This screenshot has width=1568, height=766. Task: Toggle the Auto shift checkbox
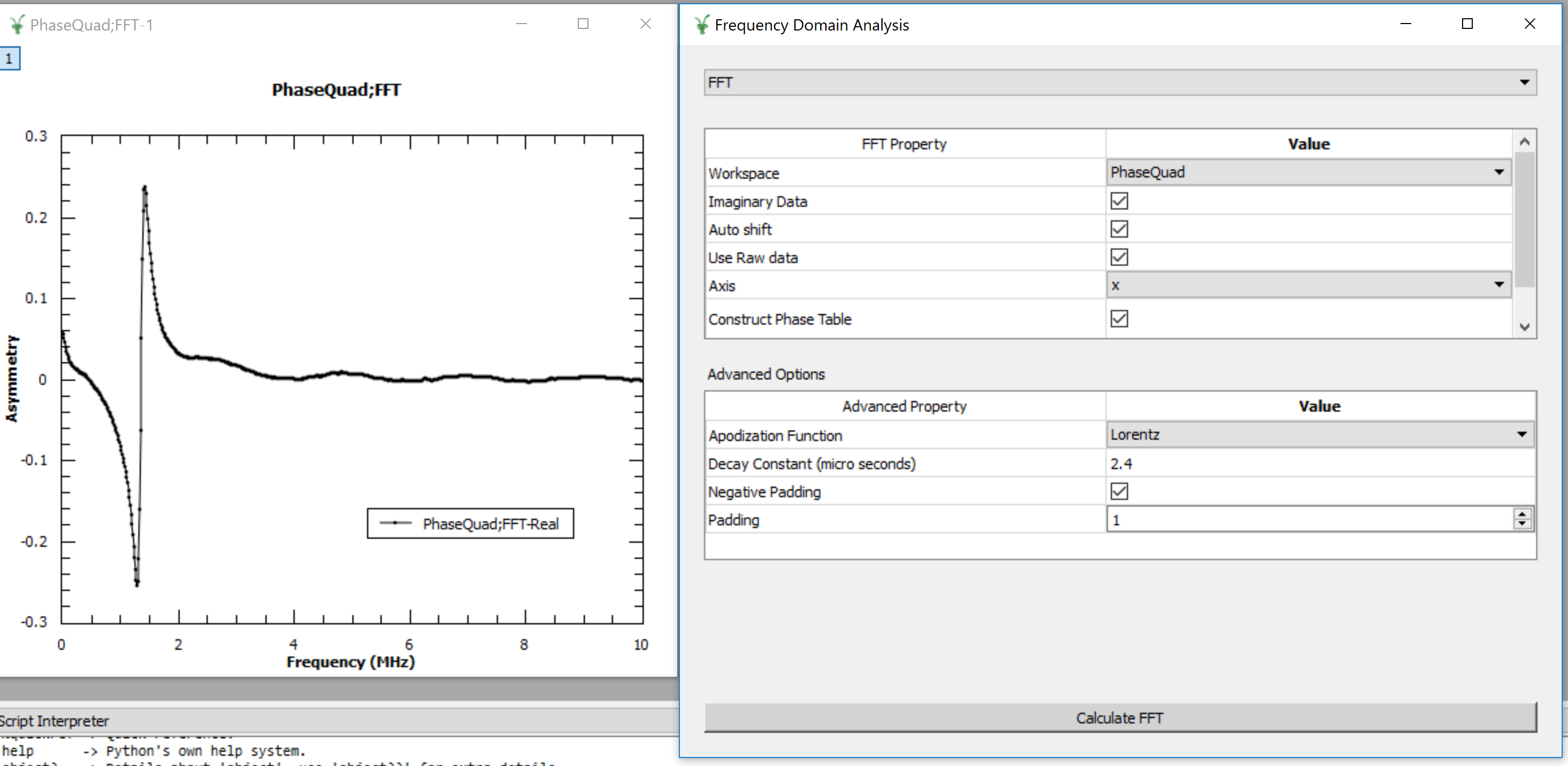tap(1119, 229)
